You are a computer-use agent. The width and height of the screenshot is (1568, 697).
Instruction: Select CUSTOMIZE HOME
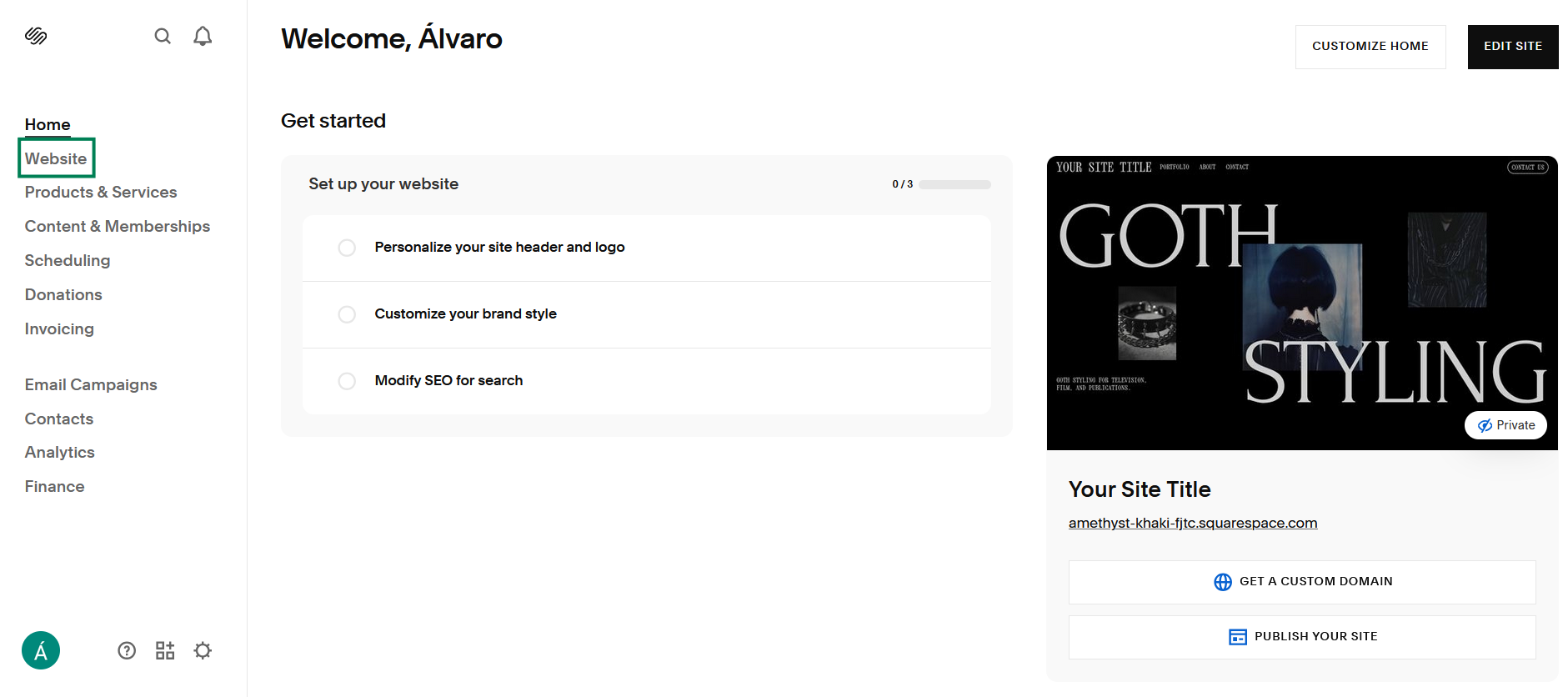coord(1370,46)
